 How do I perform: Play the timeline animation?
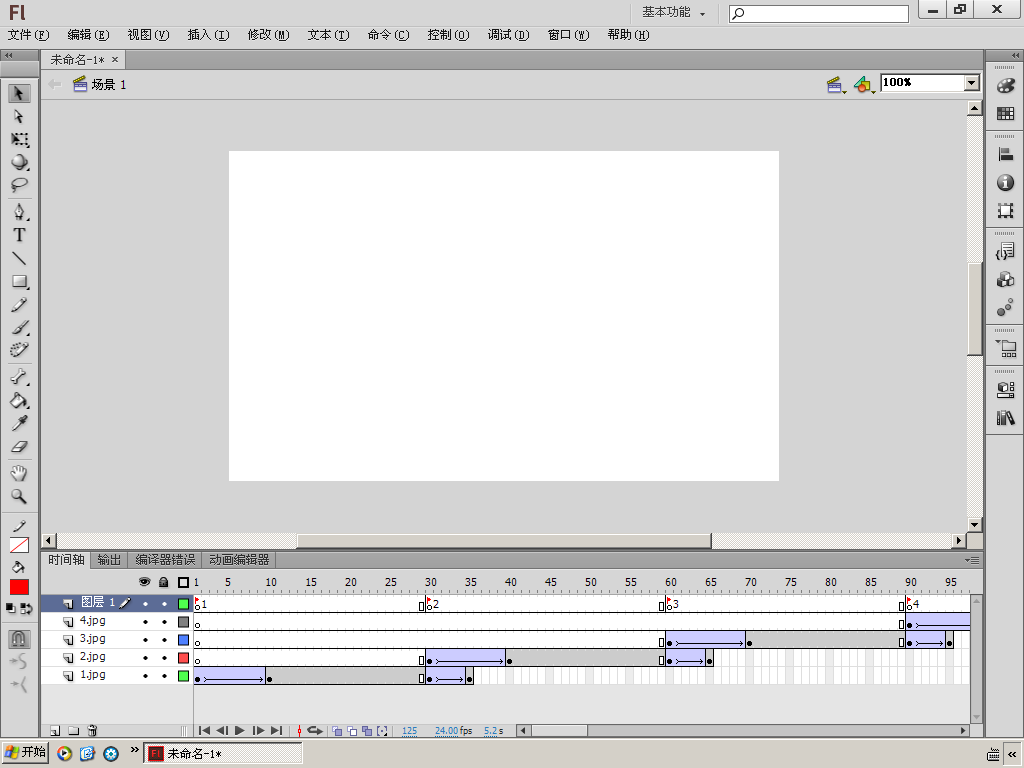click(x=240, y=731)
